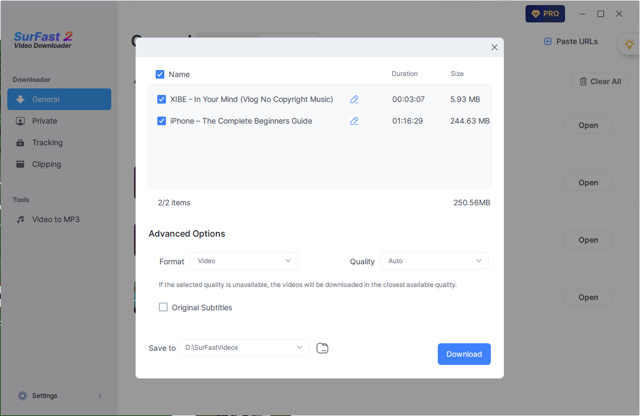Viewport: 640px width, 416px height.
Task: Open the browse folder icon next to save path
Action: tap(322, 348)
